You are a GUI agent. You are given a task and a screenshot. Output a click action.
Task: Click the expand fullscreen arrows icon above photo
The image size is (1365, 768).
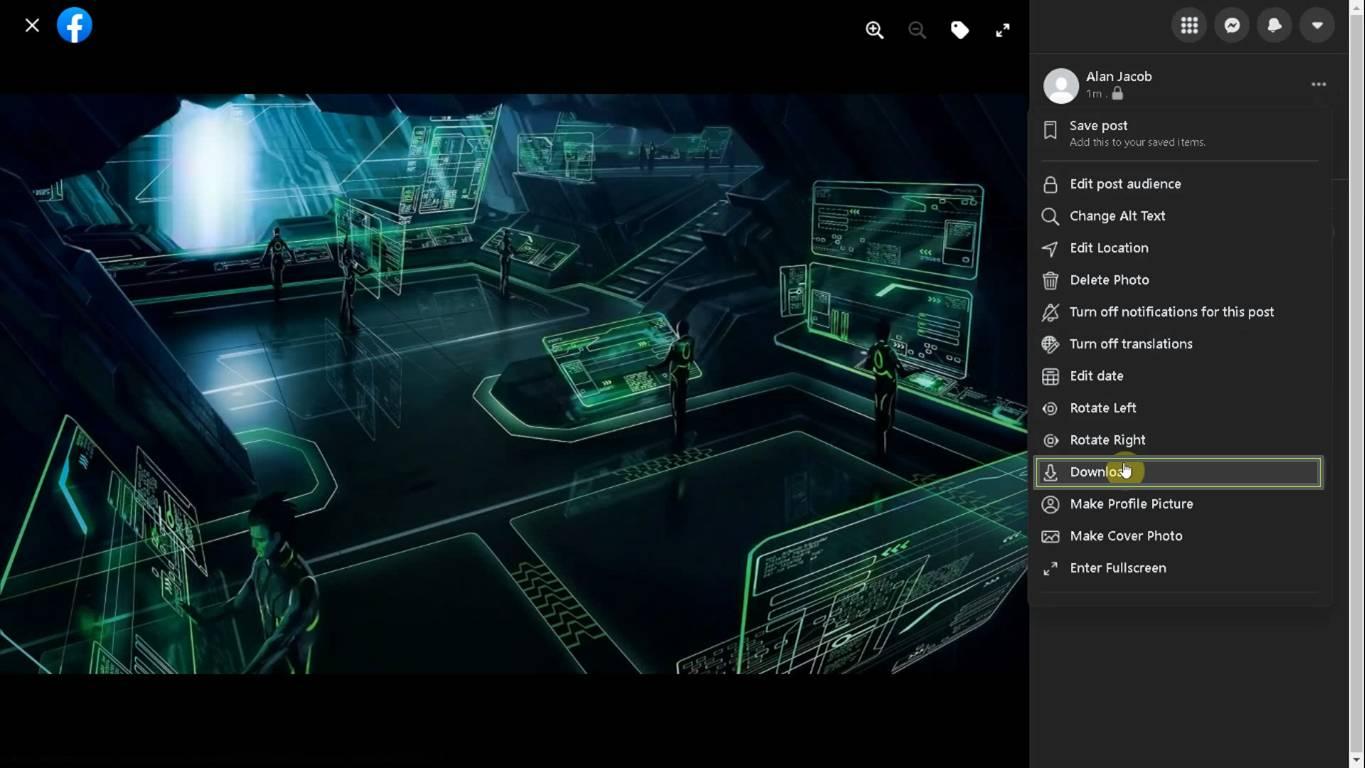point(1002,30)
